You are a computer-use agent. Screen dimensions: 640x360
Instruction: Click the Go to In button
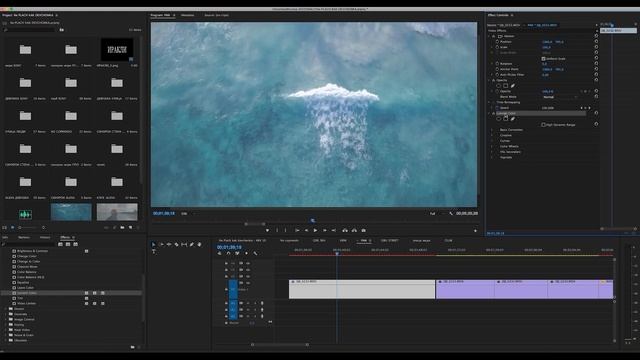pyautogui.click(x=297, y=231)
